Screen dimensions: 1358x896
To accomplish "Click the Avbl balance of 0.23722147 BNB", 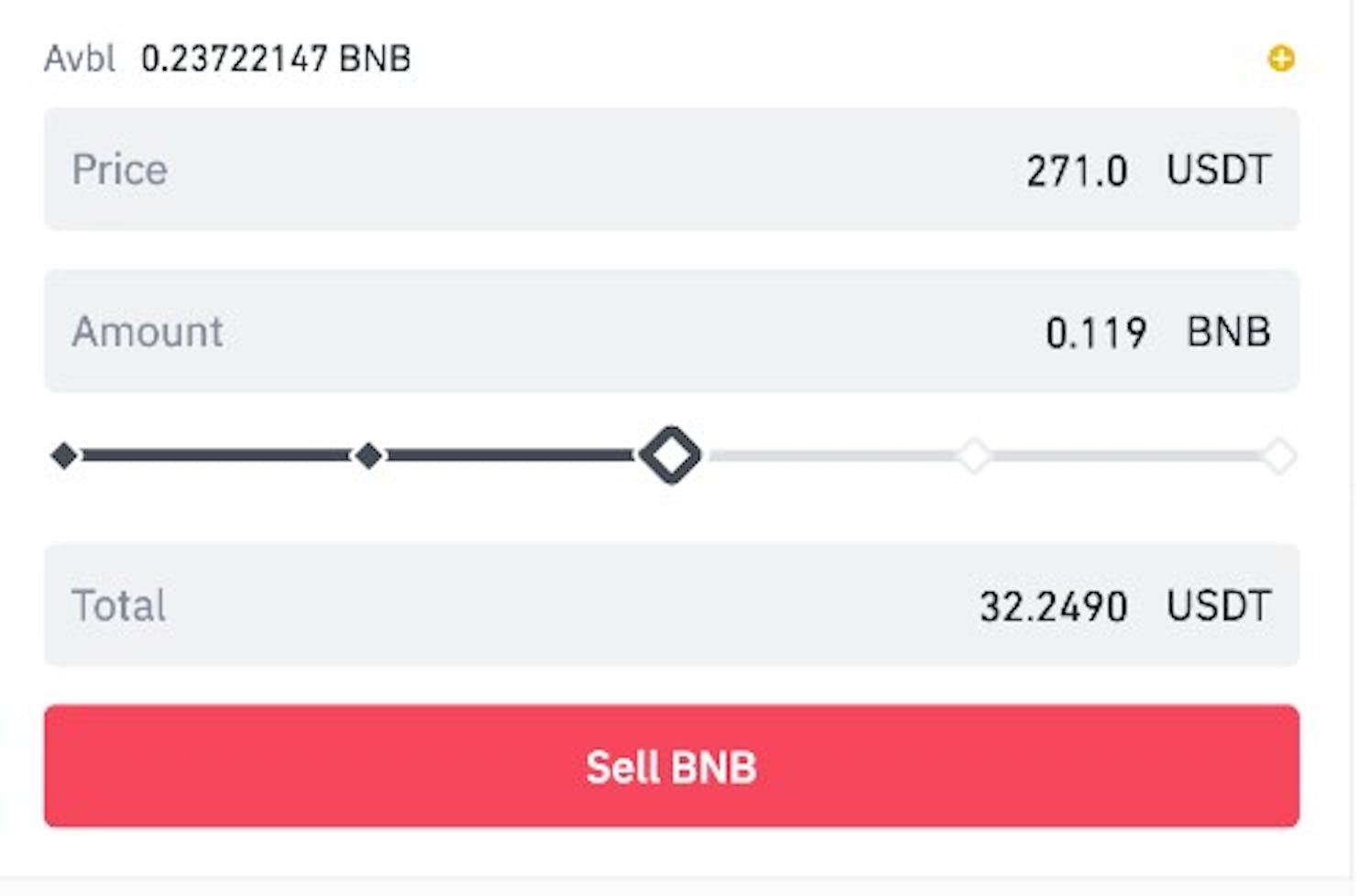I will point(275,59).
